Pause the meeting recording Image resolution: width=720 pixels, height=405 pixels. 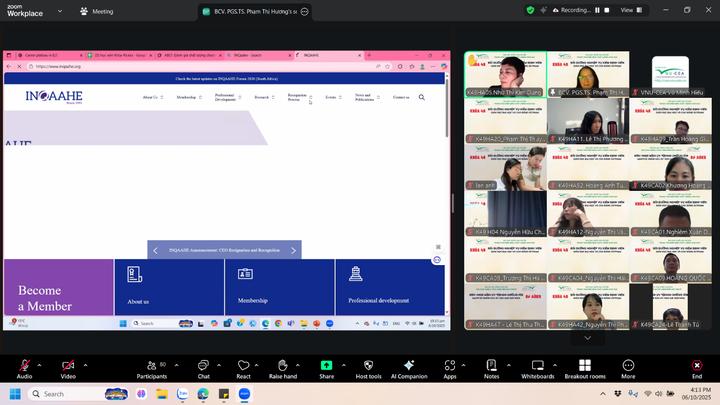click(x=597, y=10)
